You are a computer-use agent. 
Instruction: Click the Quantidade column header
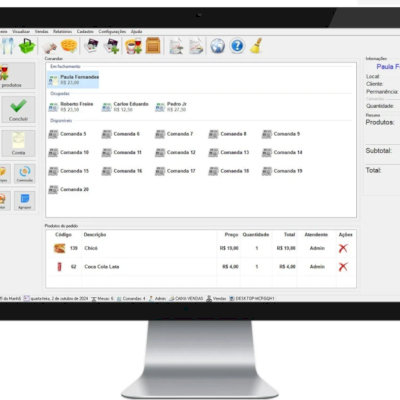pyautogui.click(x=256, y=235)
